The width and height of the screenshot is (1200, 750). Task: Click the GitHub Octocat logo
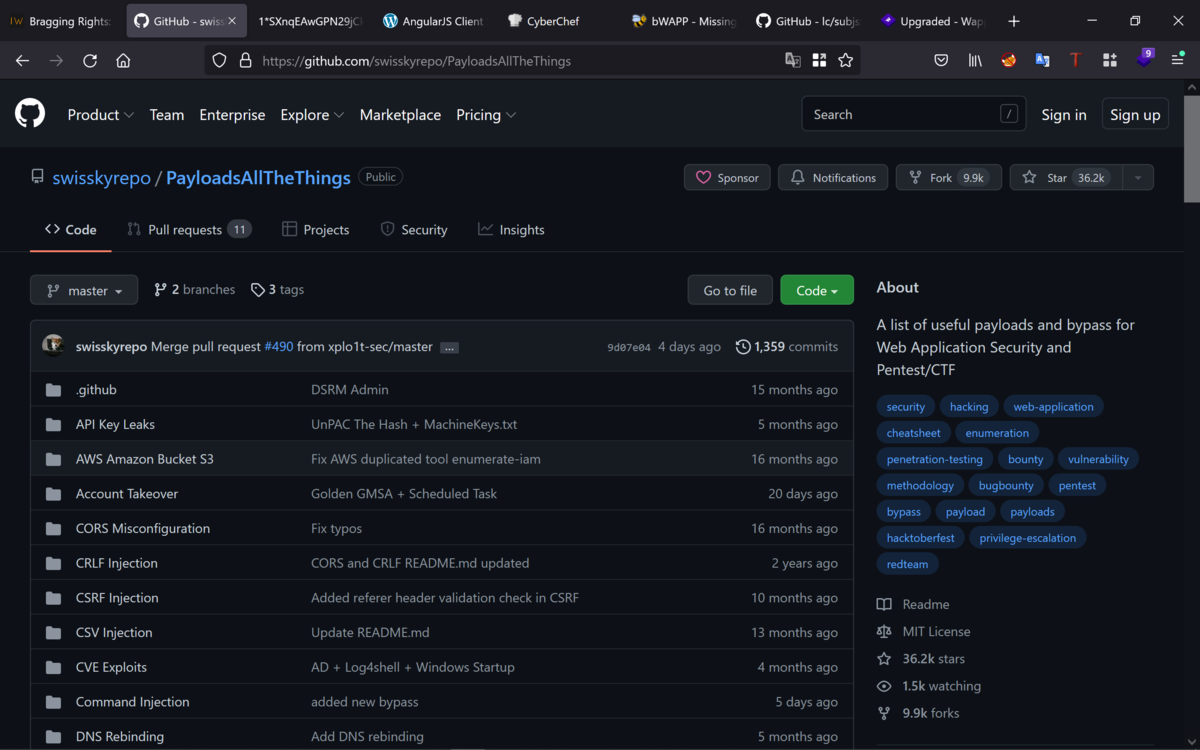pyautogui.click(x=30, y=114)
